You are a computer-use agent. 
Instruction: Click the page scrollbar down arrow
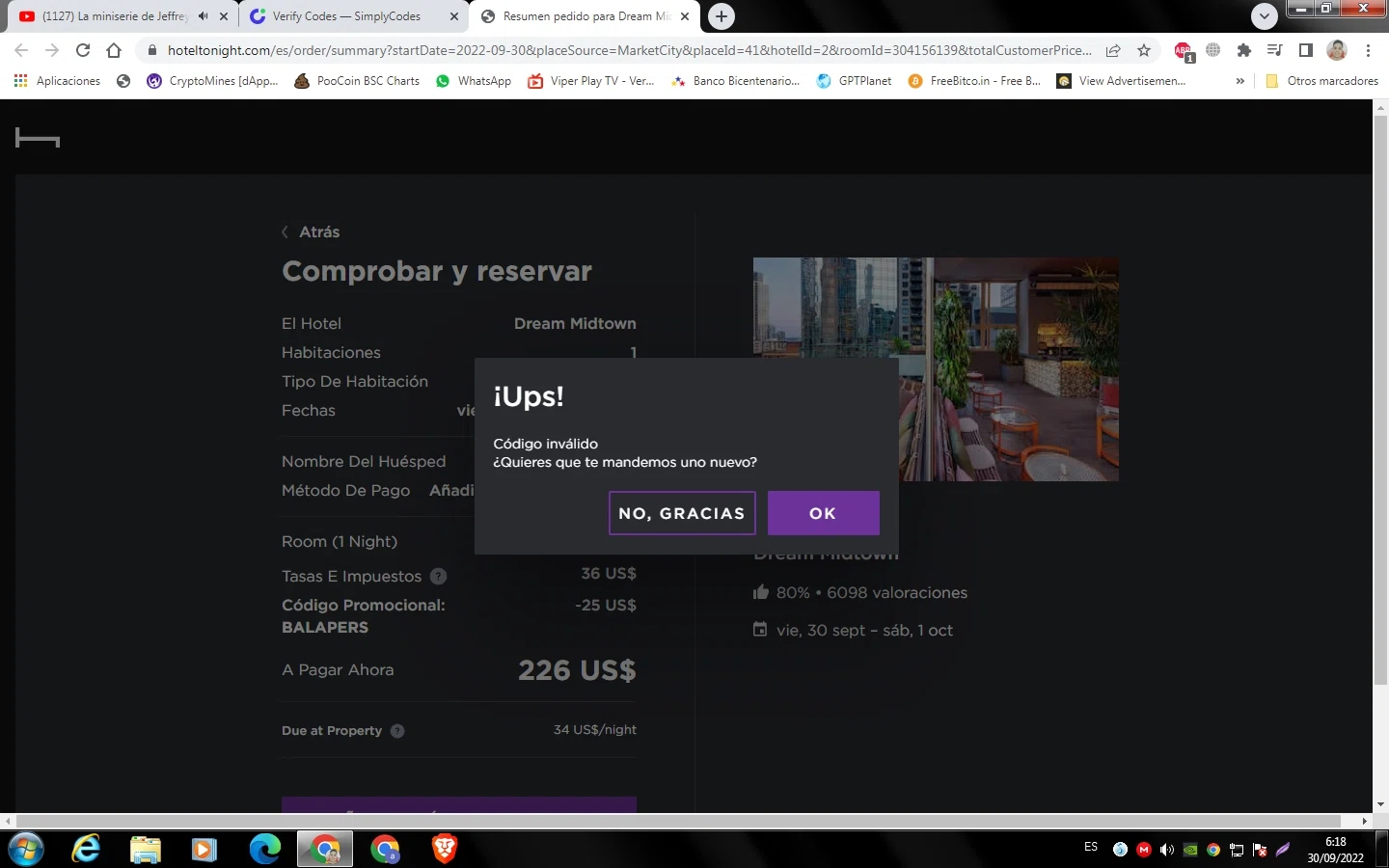pyautogui.click(x=1380, y=804)
